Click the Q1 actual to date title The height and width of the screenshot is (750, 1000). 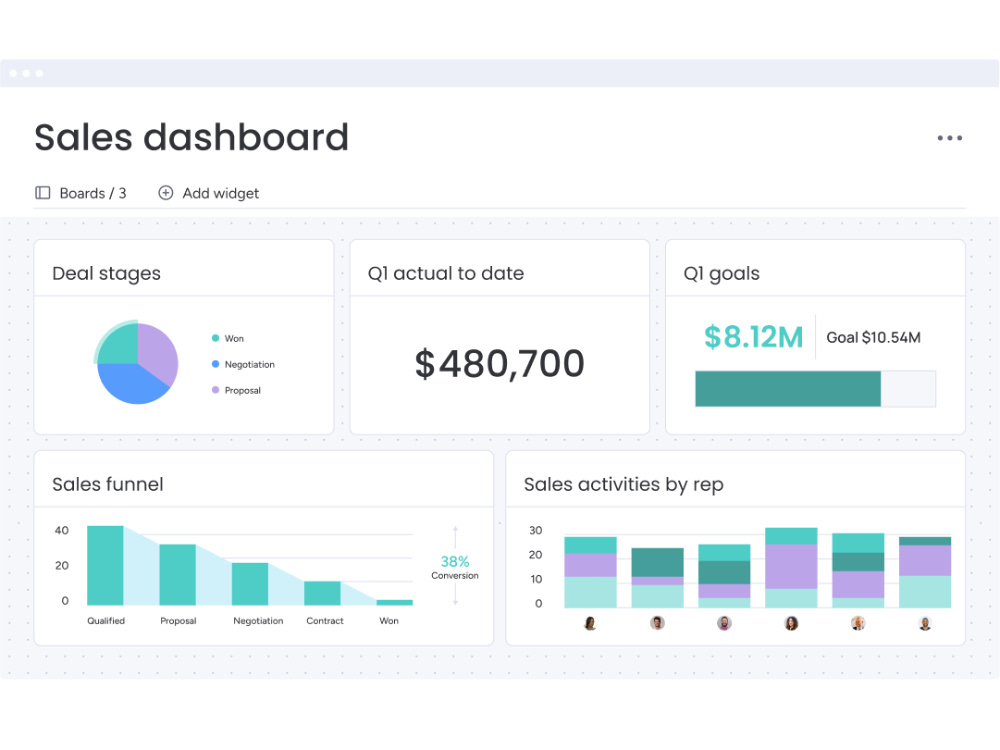pyautogui.click(x=446, y=274)
